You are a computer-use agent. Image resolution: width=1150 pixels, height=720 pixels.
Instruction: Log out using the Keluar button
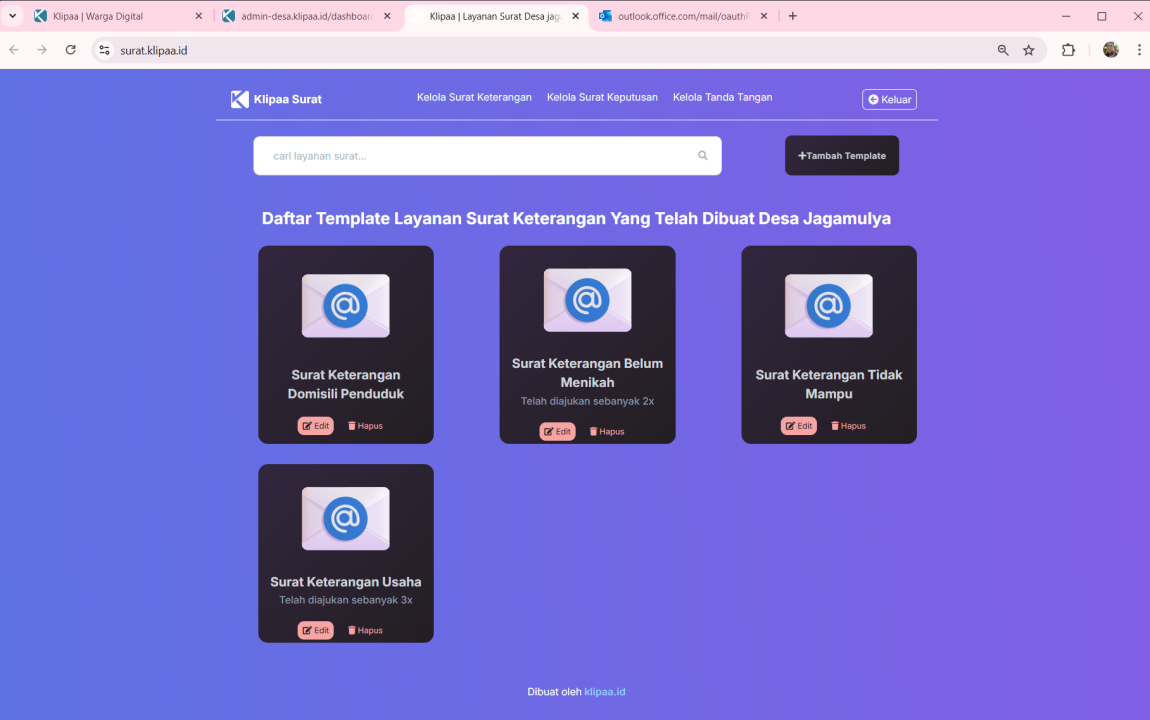click(x=889, y=100)
